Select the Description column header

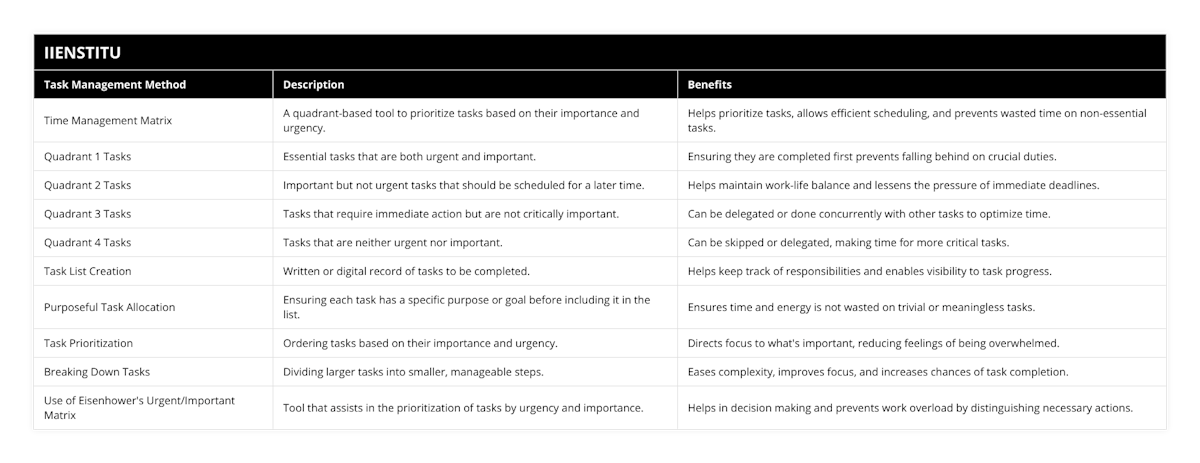[314, 85]
